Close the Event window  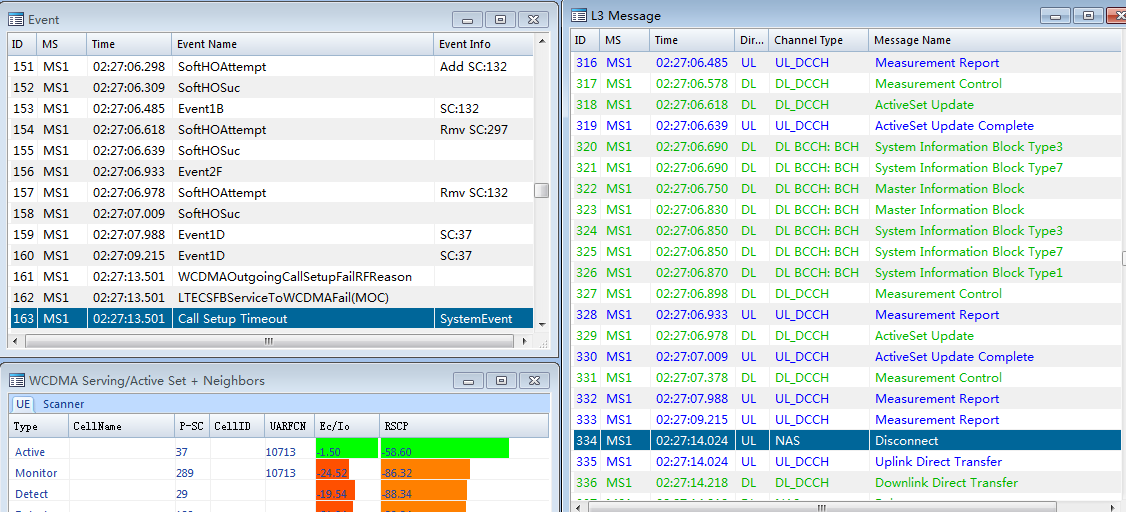[533, 19]
